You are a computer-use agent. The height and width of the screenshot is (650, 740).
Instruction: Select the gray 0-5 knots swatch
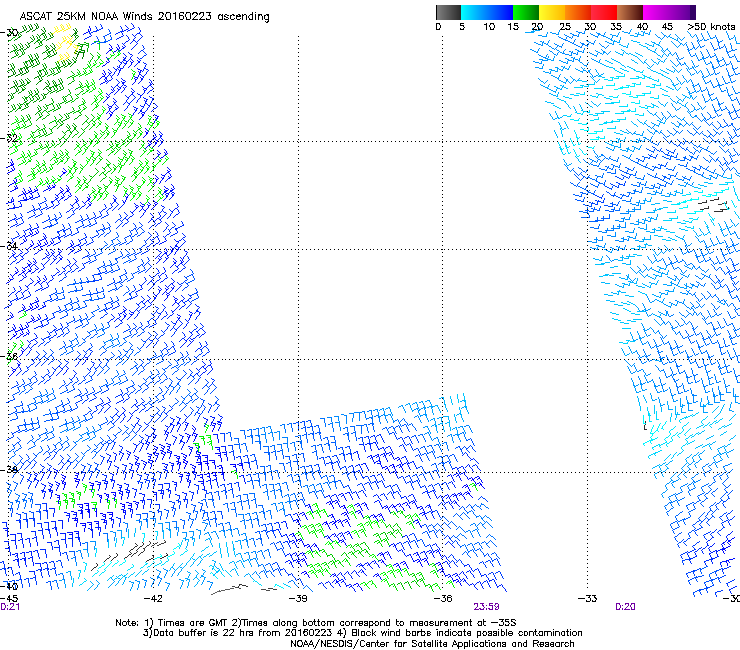point(448,12)
